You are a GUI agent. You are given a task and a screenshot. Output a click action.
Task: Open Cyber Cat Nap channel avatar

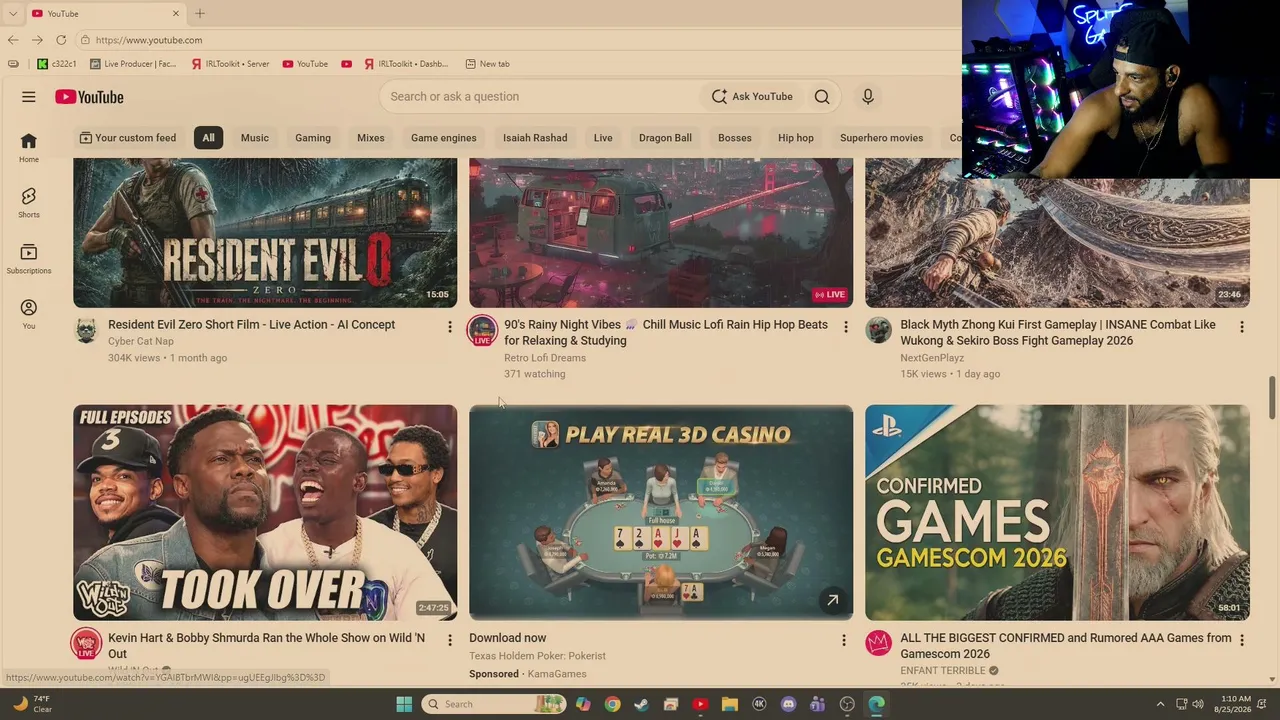(x=86, y=330)
